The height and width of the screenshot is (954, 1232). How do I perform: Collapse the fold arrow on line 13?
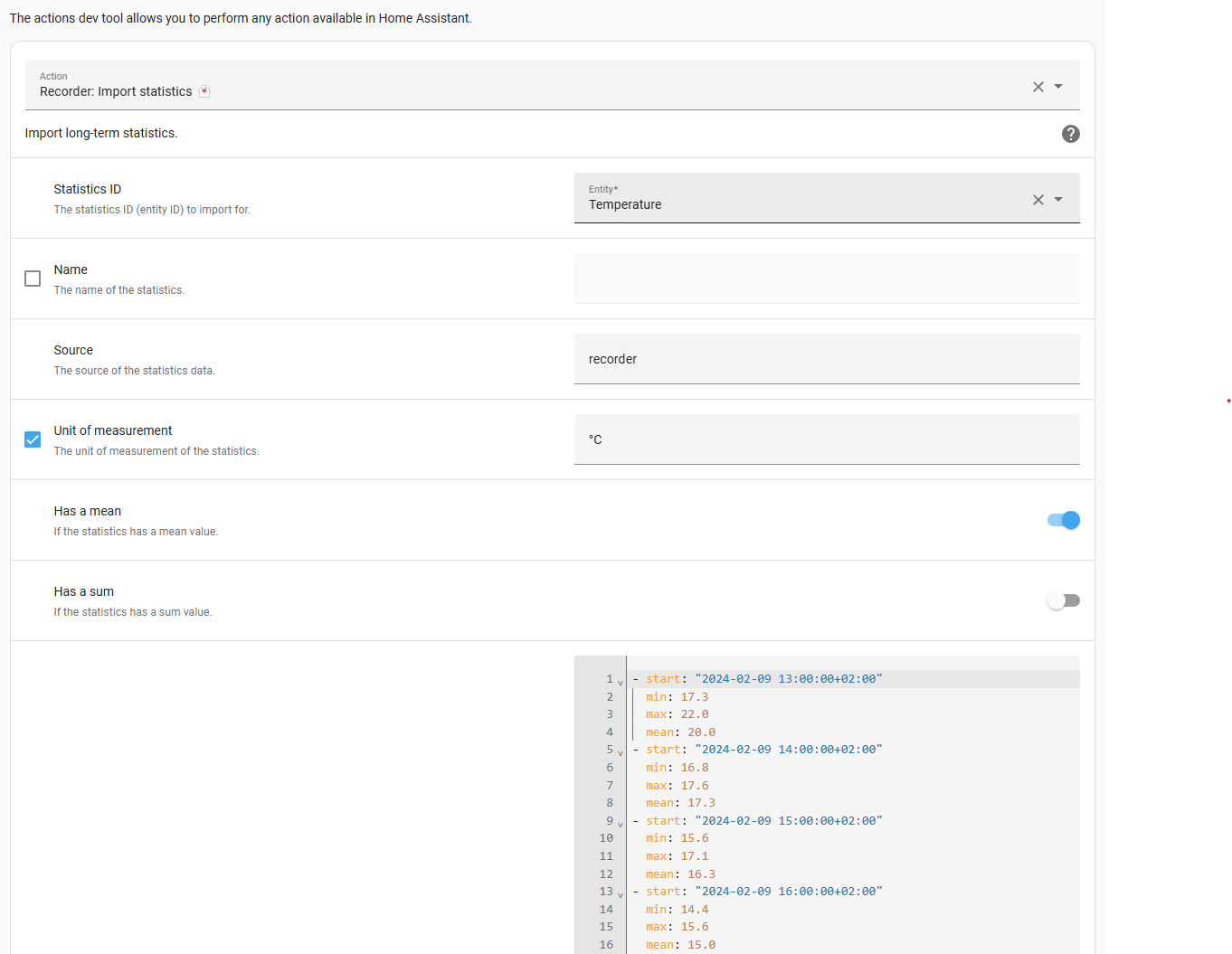pyautogui.click(x=621, y=893)
